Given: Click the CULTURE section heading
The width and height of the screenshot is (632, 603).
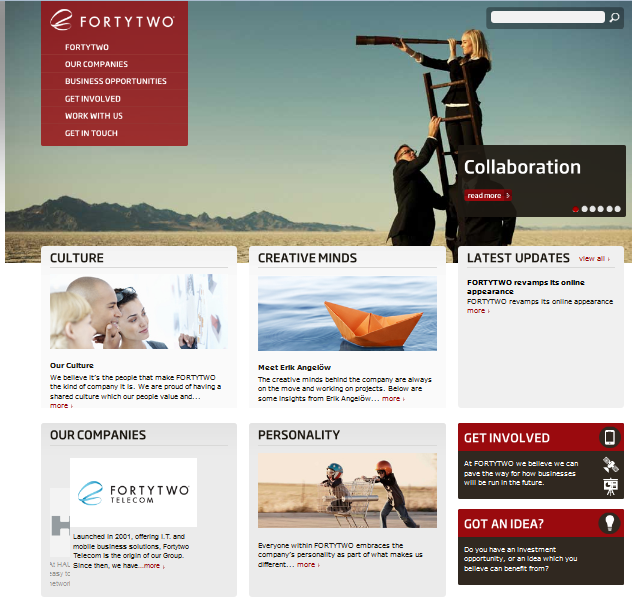Looking at the screenshot, I should click(77, 258).
